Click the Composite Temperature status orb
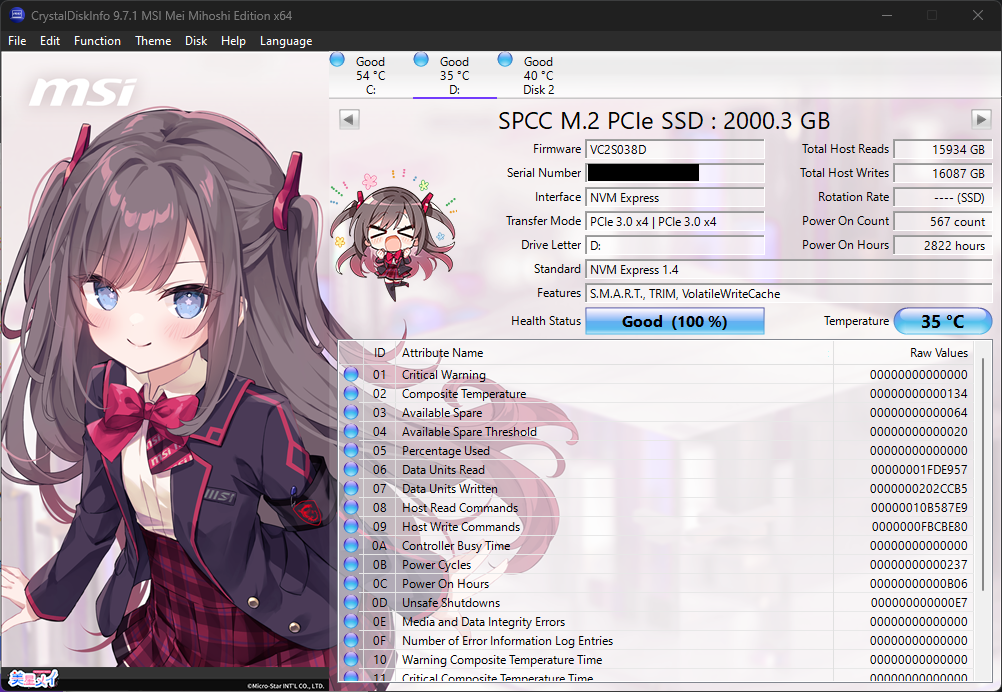 click(351, 394)
